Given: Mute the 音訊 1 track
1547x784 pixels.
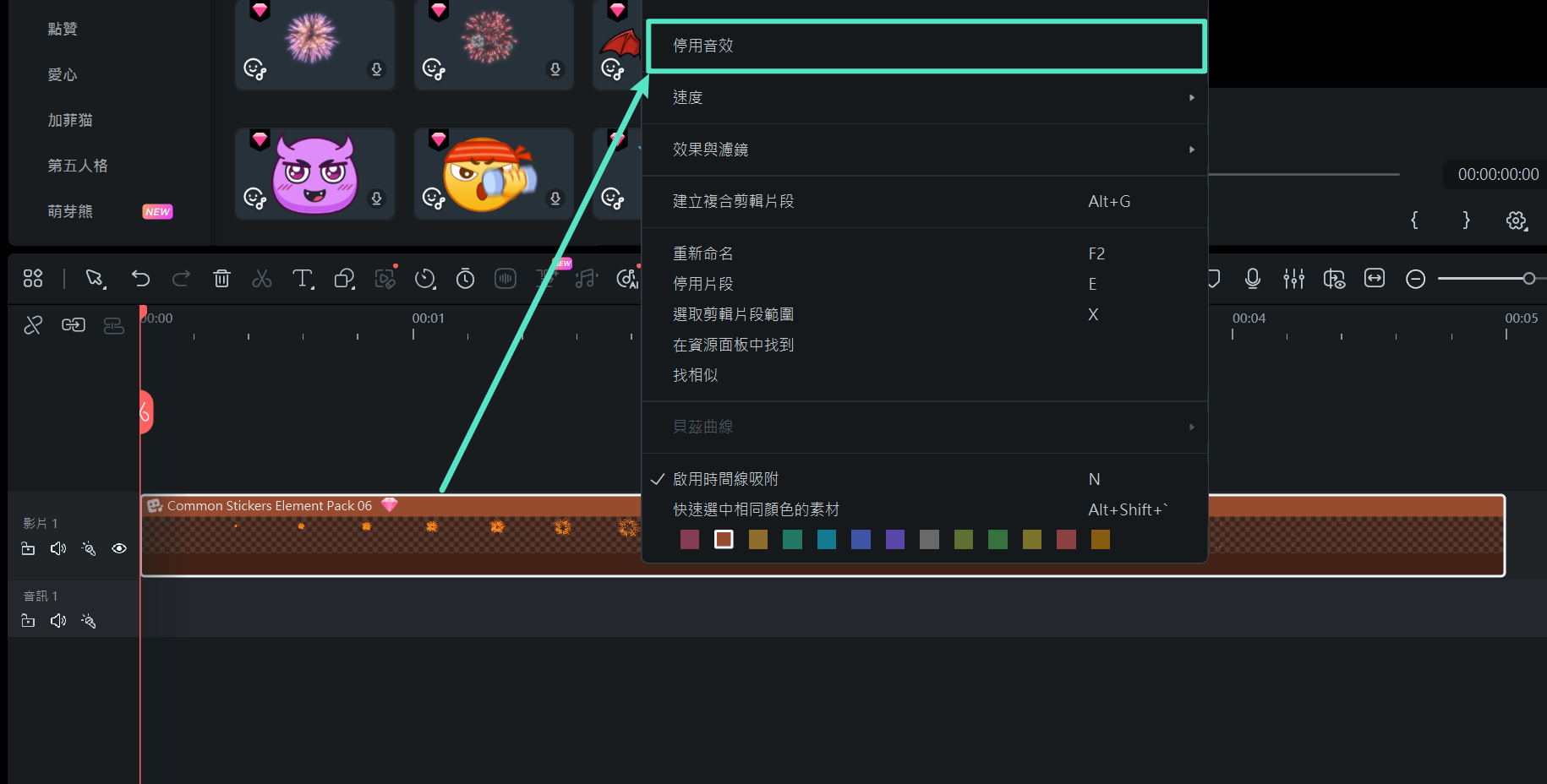Looking at the screenshot, I should coord(57,620).
